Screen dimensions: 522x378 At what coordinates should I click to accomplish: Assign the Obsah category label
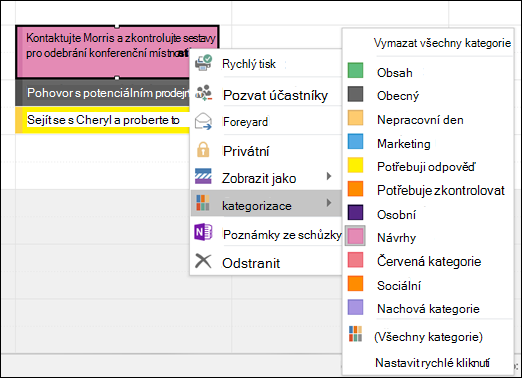click(394, 73)
